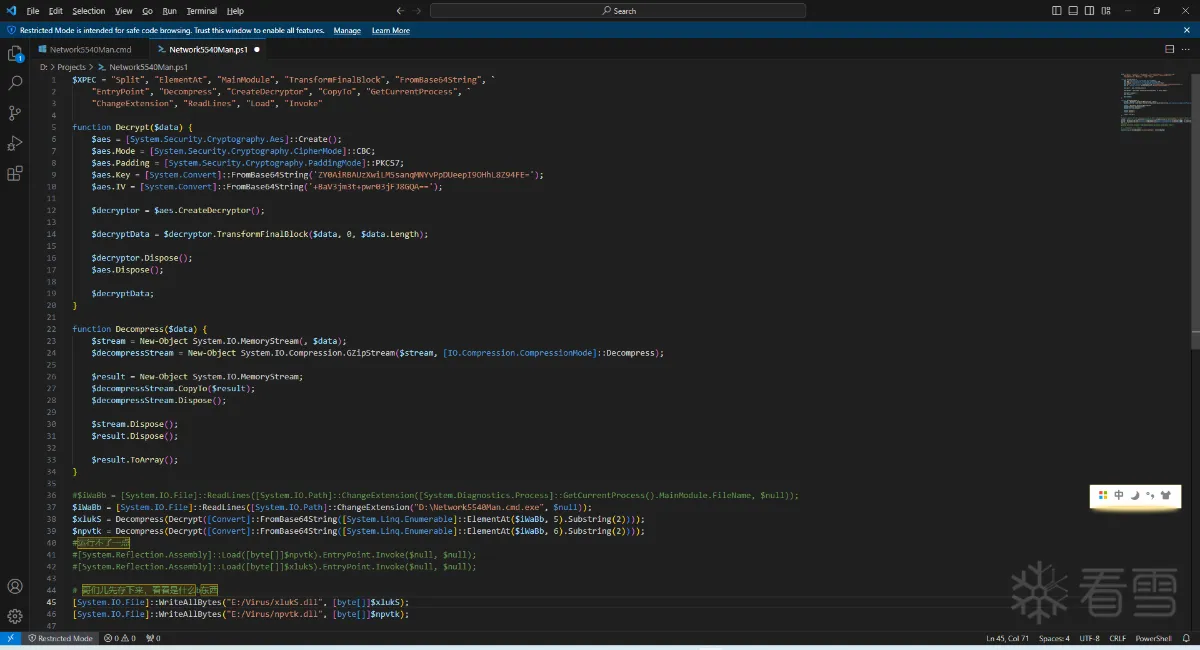Screen dimensions: 1200x650
Task: Toggle the moon icon in IME toolbar
Action: tap(1135, 495)
